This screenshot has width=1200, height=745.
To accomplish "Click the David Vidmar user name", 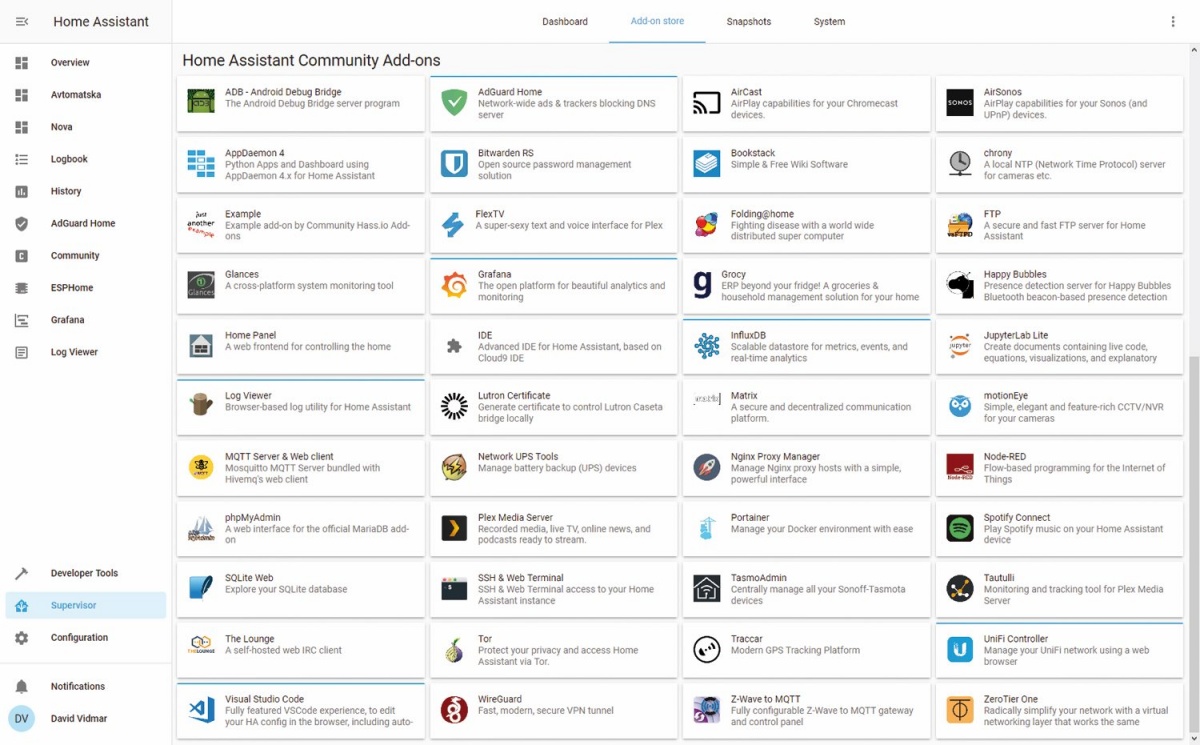I will [x=79, y=719].
